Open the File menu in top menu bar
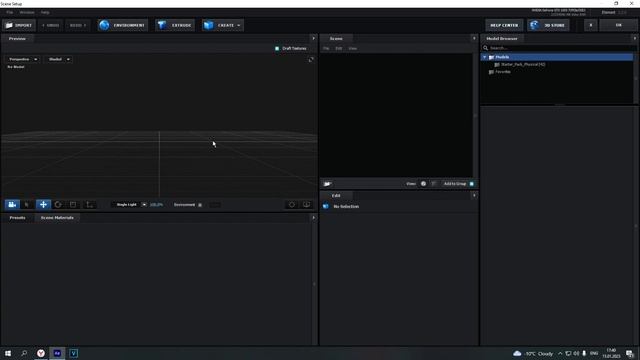This screenshot has height=360, width=640. [x=9, y=13]
